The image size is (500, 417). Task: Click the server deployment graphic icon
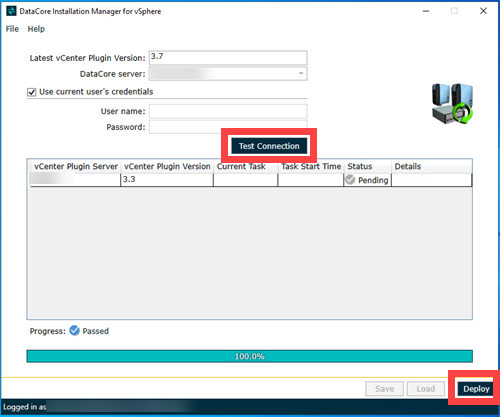[452, 104]
